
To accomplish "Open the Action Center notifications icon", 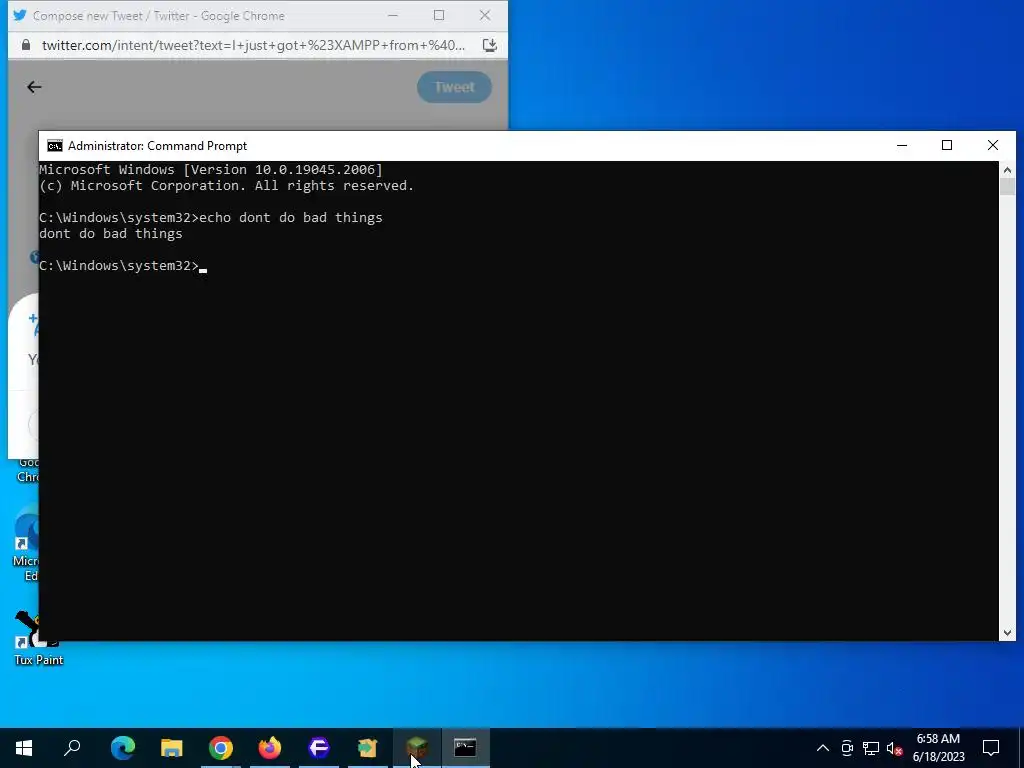I will pos(991,748).
